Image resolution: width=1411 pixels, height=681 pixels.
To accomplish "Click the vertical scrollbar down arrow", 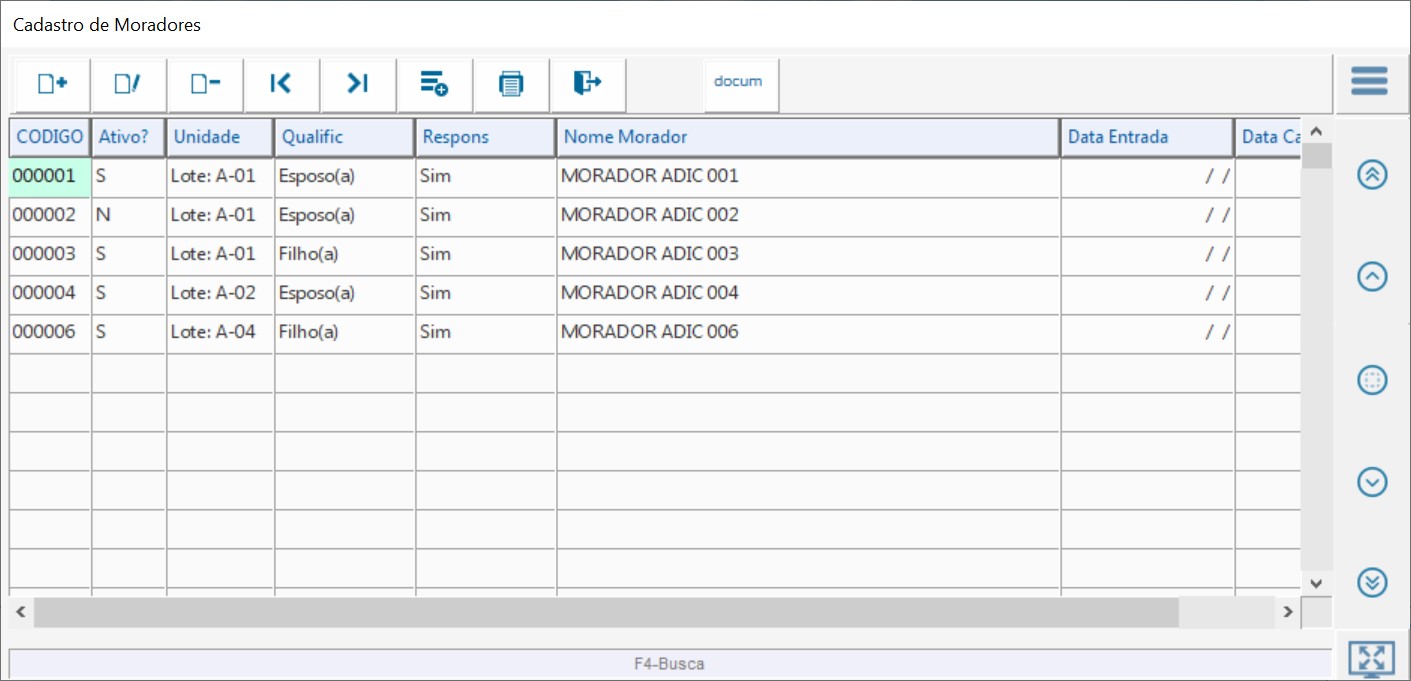I will tap(1315, 582).
